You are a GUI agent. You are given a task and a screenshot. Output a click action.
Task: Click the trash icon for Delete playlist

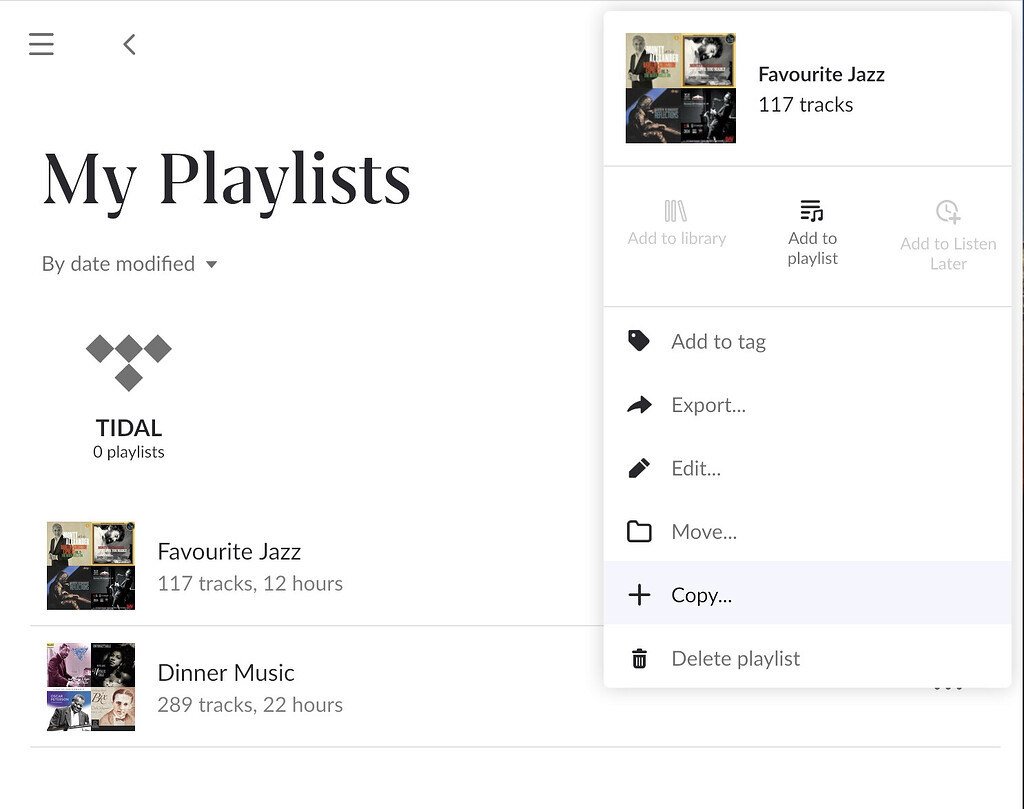(639, 658)
